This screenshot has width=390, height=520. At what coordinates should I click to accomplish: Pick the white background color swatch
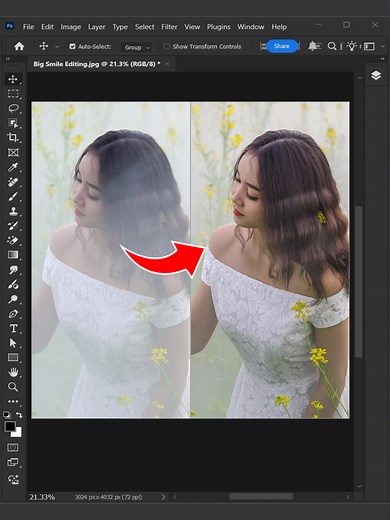[x=17, y=433]
